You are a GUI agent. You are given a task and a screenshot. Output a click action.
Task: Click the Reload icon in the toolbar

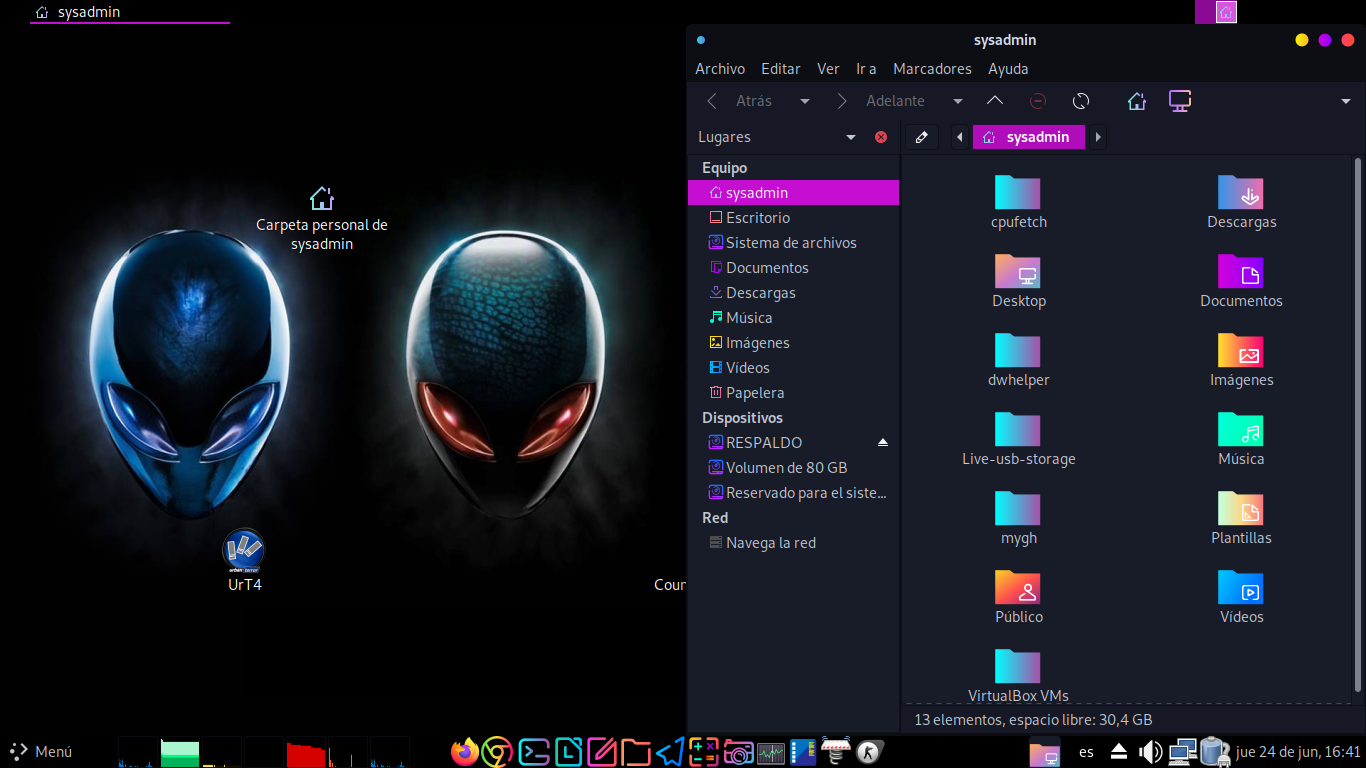pos(1081,101)
